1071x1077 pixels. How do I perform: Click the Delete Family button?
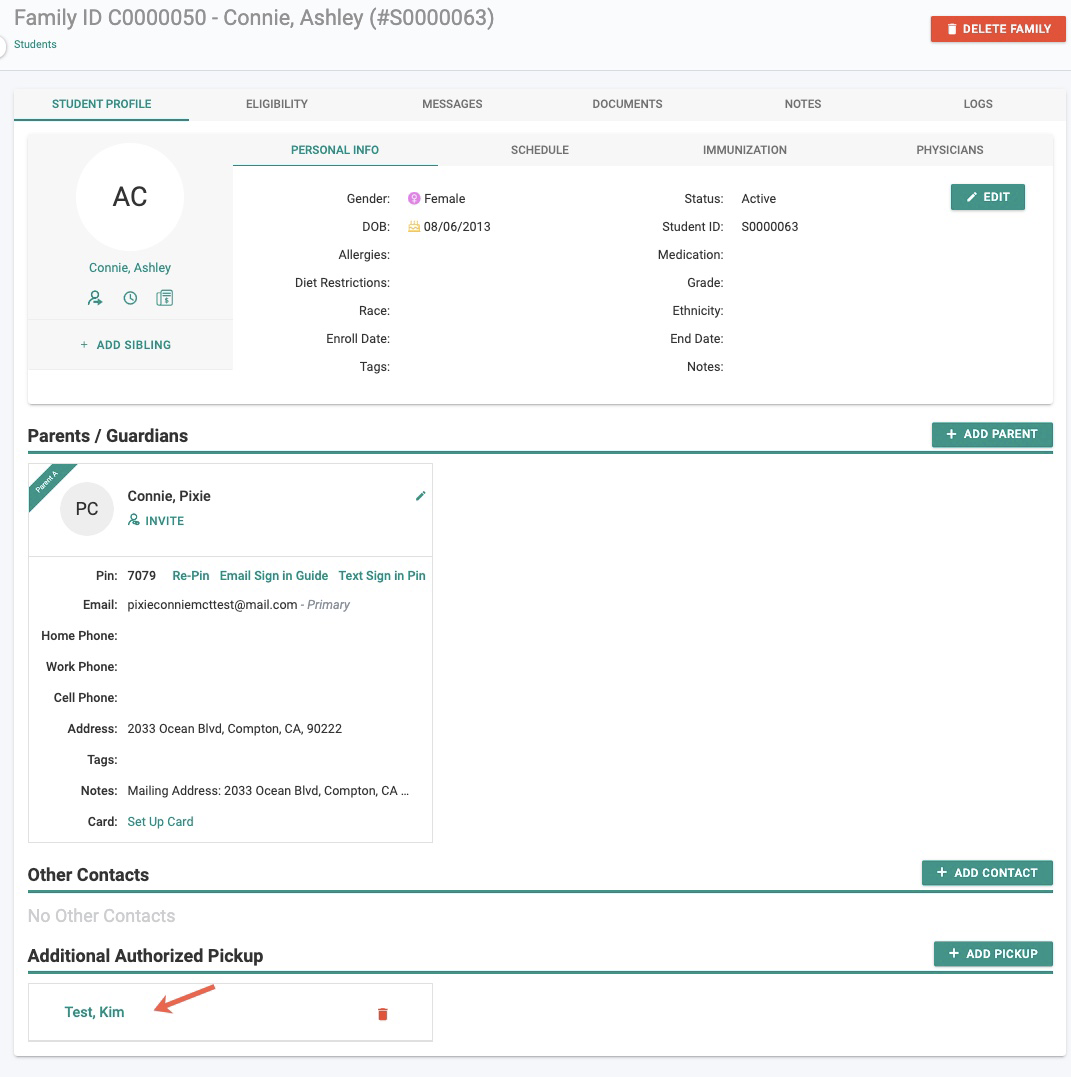coord(997,28)
